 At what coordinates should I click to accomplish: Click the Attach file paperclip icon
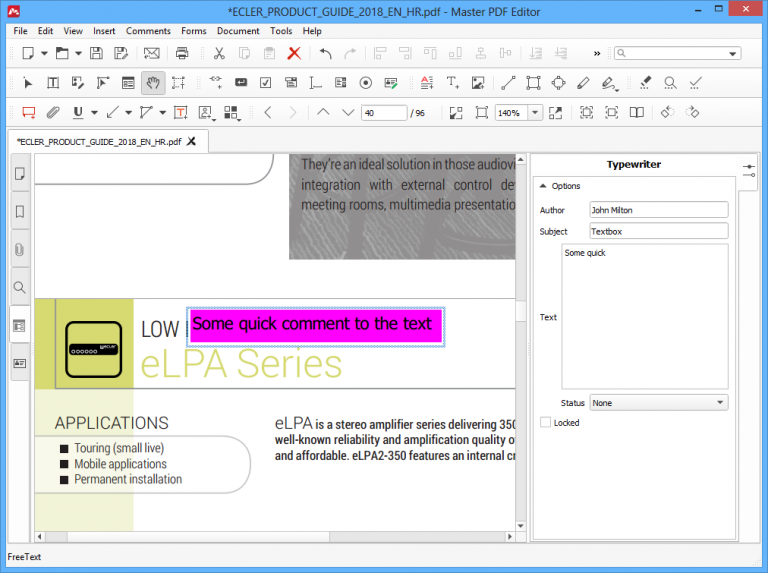pos(53,113)
